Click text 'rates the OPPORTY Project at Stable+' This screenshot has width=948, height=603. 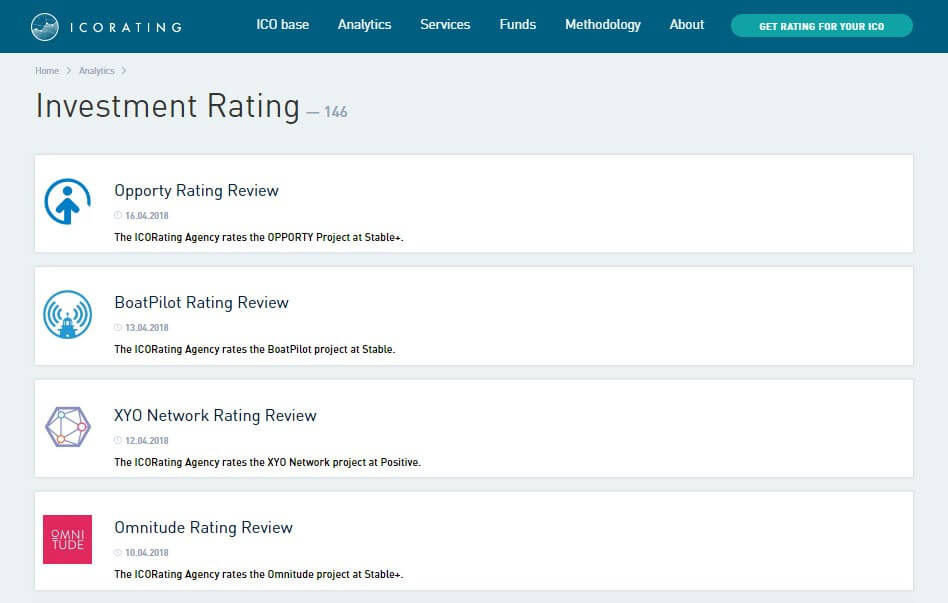coord(311,237)
